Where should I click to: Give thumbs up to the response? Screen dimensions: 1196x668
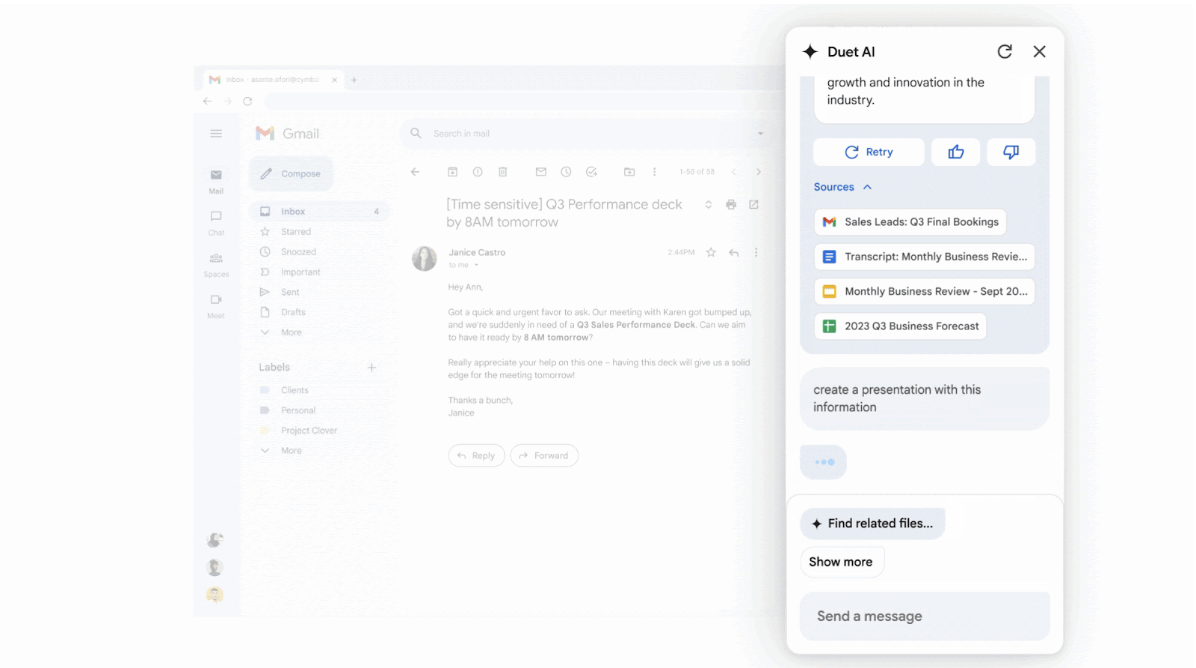[955, 152]
